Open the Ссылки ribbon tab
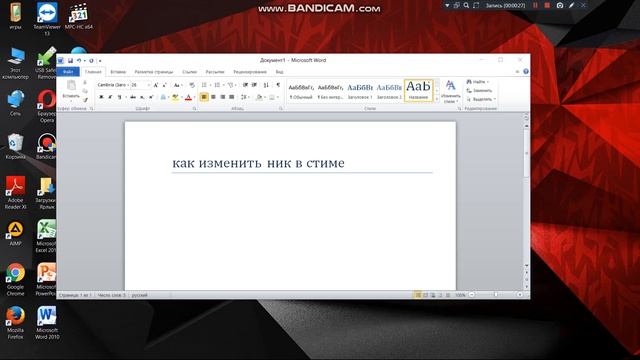Image resolution: width=640 pixels, height=360 pixels. pyautogui.click(x=189, y=72)
